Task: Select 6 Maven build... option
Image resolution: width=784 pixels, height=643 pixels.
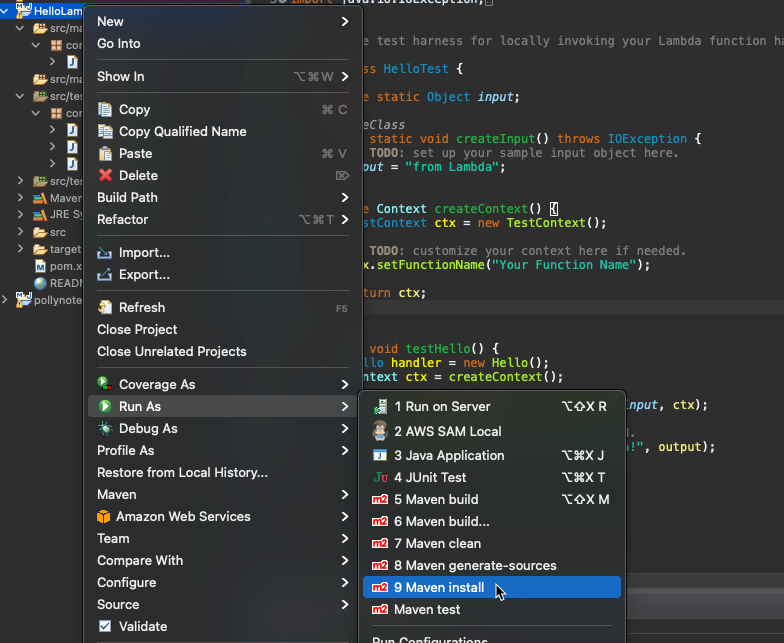Action: tap(492, 522)
